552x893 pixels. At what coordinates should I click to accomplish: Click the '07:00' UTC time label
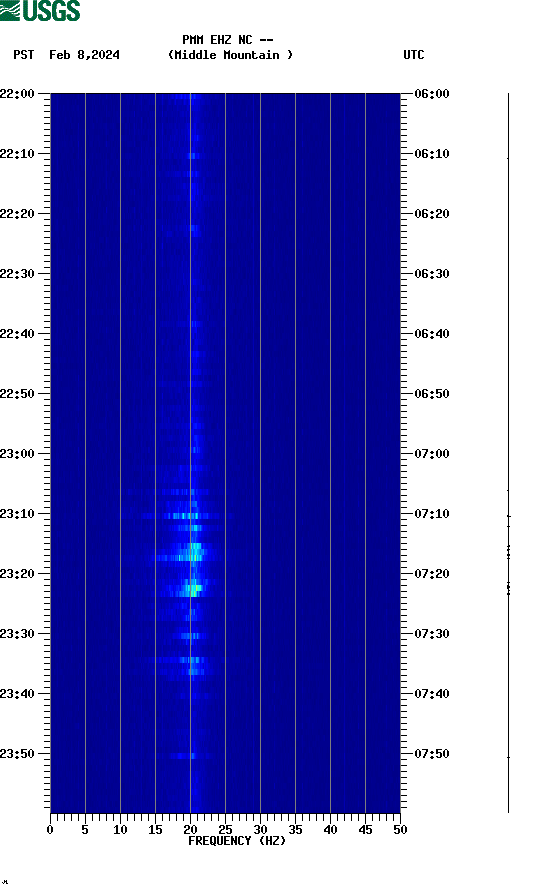coord(432,454)
